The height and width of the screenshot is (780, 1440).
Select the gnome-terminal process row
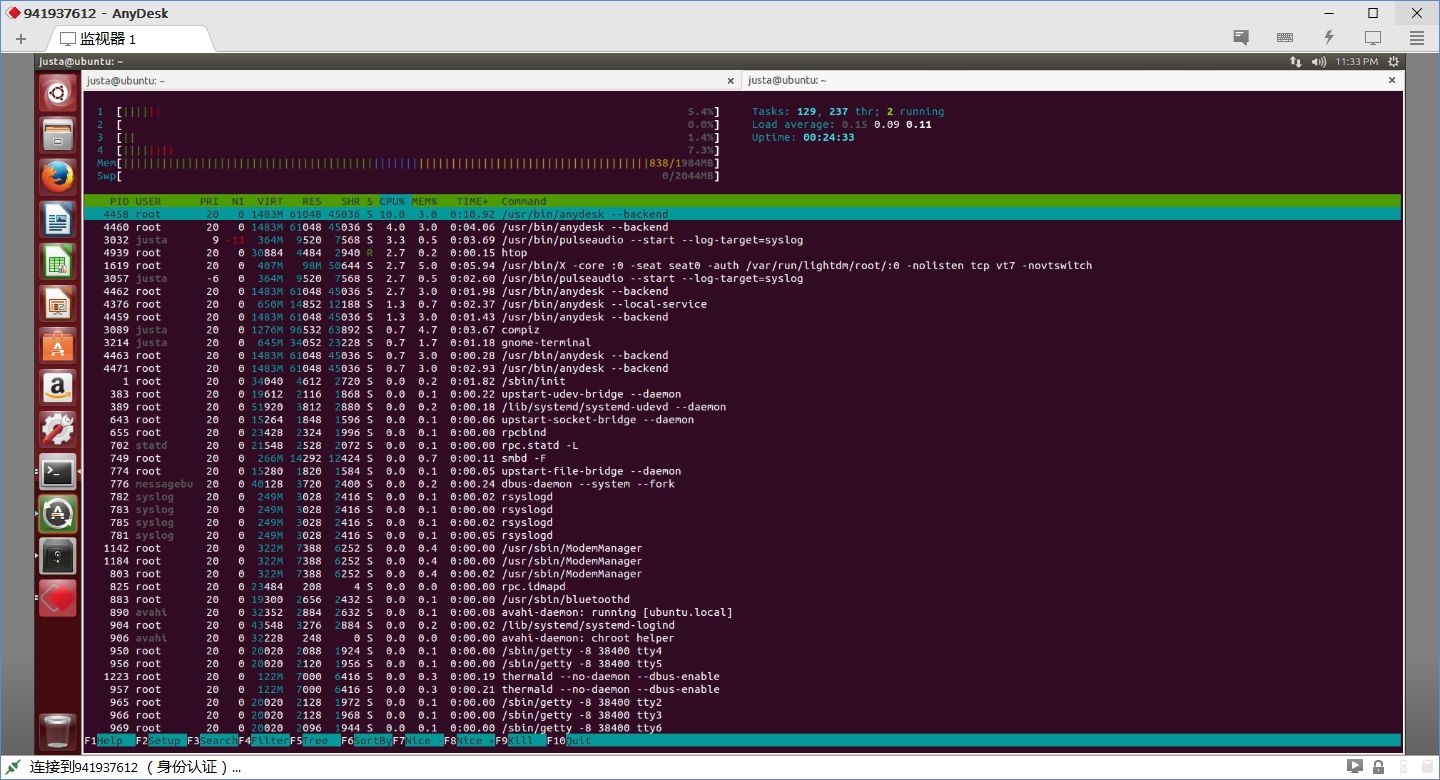(x=742, y=343)
